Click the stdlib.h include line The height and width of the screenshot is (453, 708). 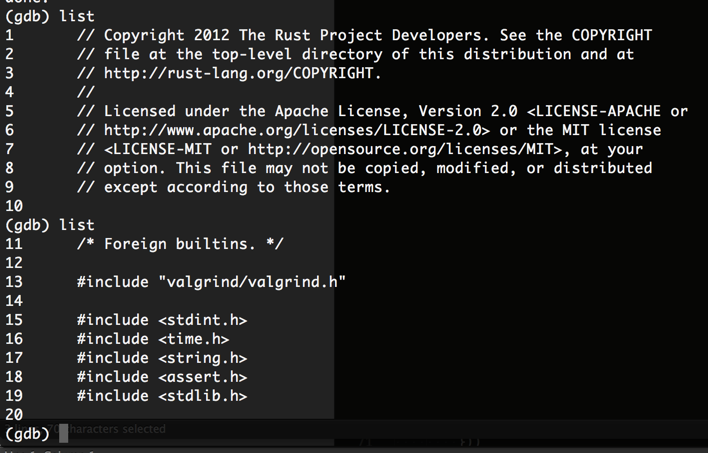tap(162, 396)
